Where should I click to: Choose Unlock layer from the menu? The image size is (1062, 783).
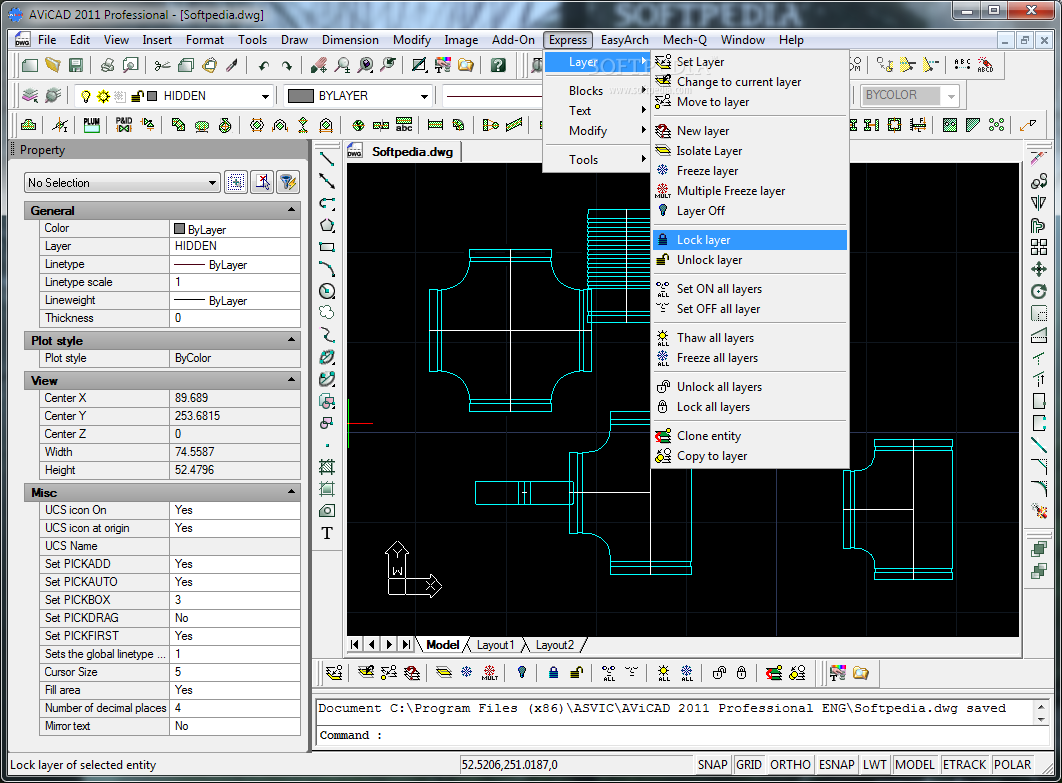point(750,260)
